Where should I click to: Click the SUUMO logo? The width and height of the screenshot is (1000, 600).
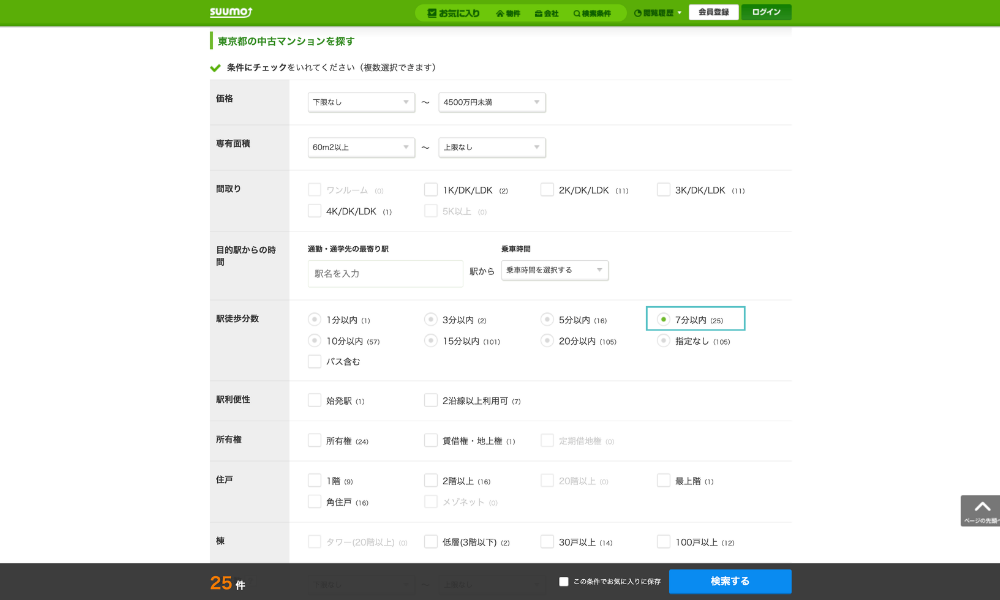point(231,12)
